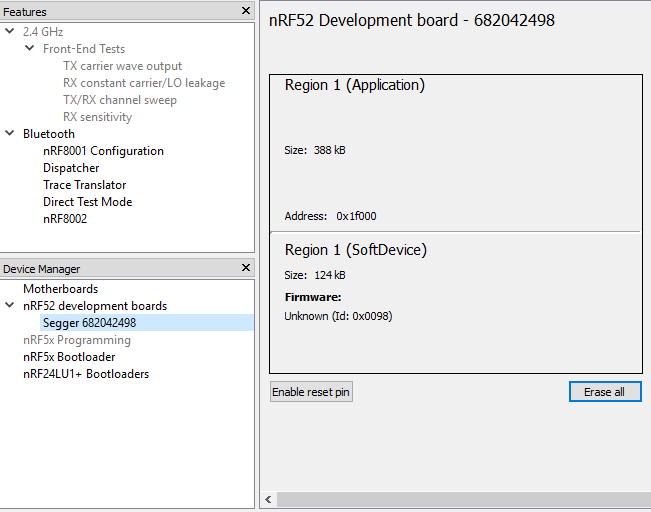Select RX sensitivity test
The height and width of the screenshot is (512, 651).
[98, 117]
